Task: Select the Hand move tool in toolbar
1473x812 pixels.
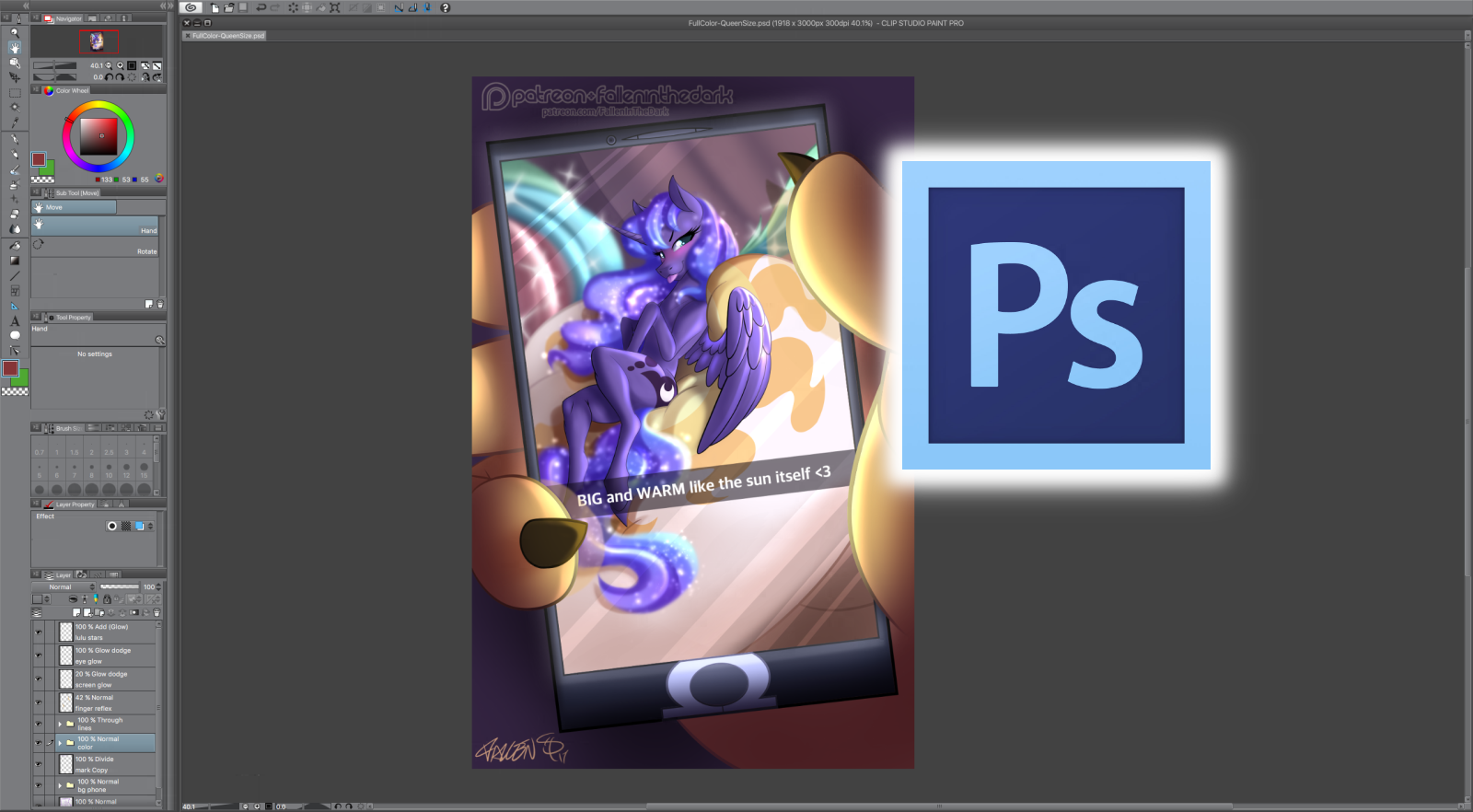Action: [x=15, y=47]
